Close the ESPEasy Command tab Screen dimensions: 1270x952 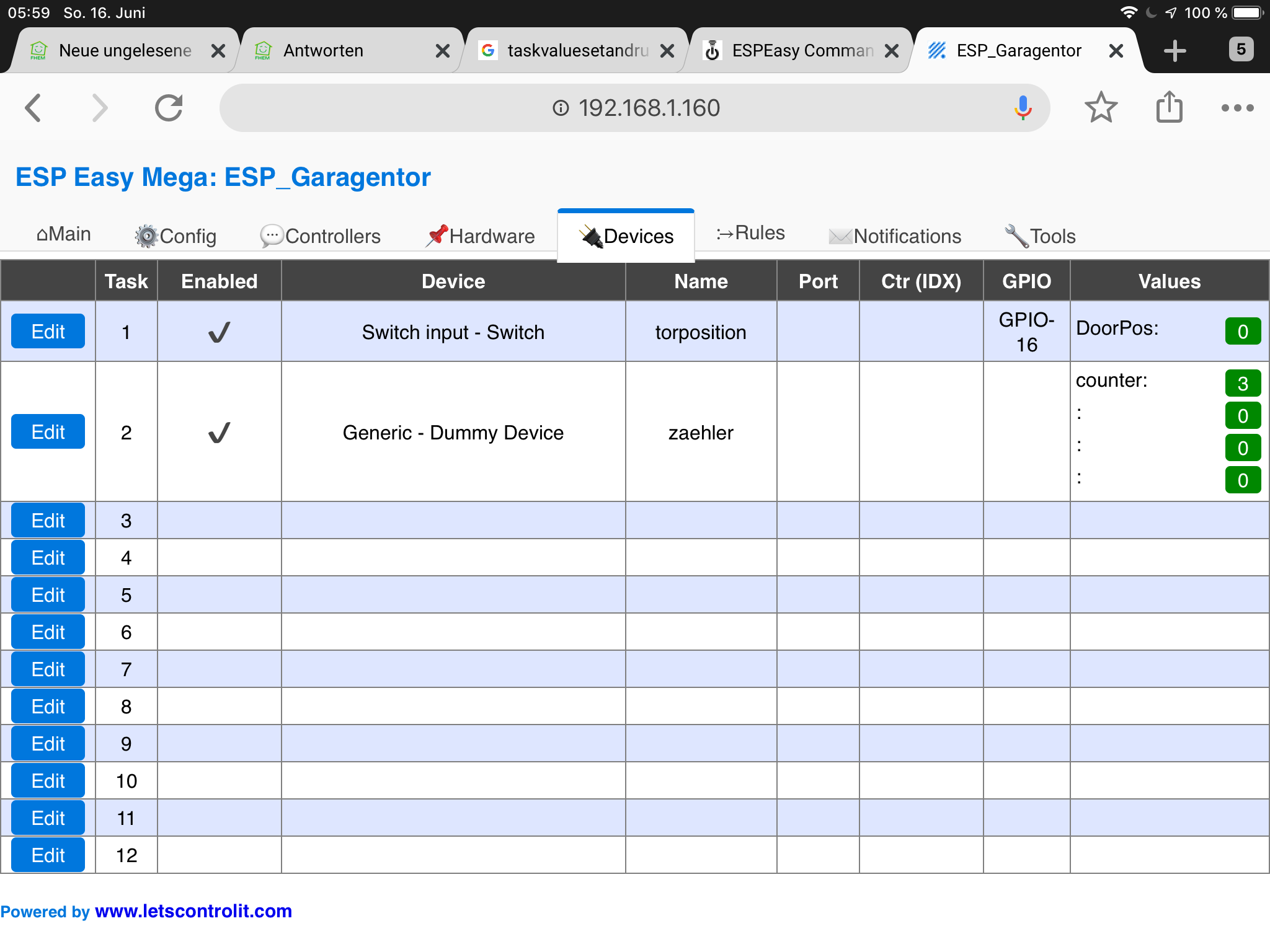point(892,51)
